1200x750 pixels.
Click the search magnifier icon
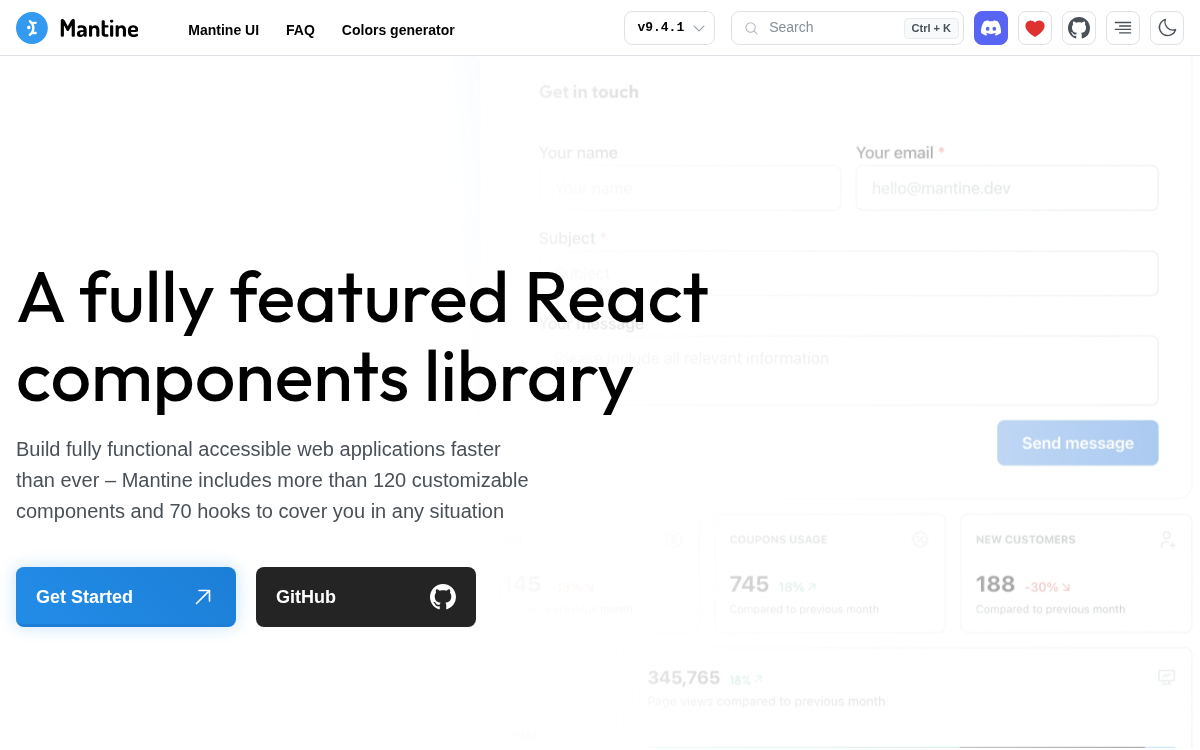pos(751,28)
